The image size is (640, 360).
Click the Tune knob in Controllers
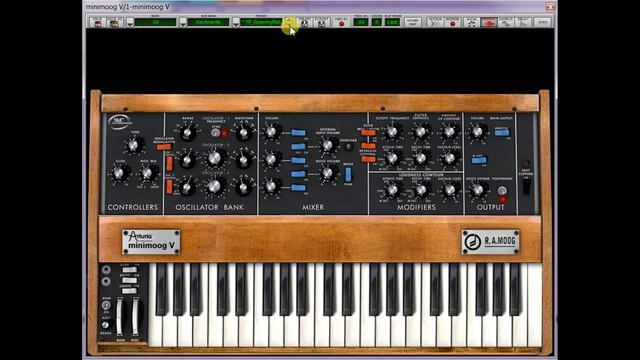[x=133, y=145]
